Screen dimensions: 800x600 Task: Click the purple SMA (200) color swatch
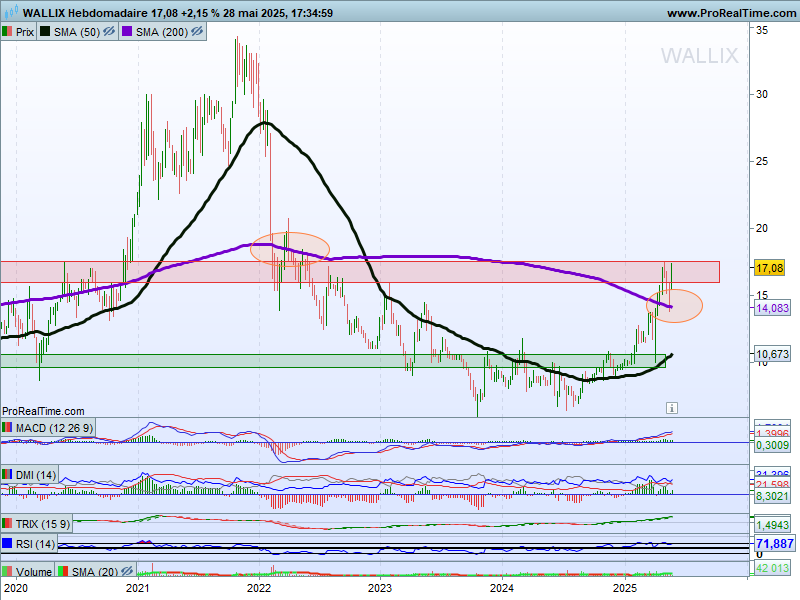(x=127, y=32)
